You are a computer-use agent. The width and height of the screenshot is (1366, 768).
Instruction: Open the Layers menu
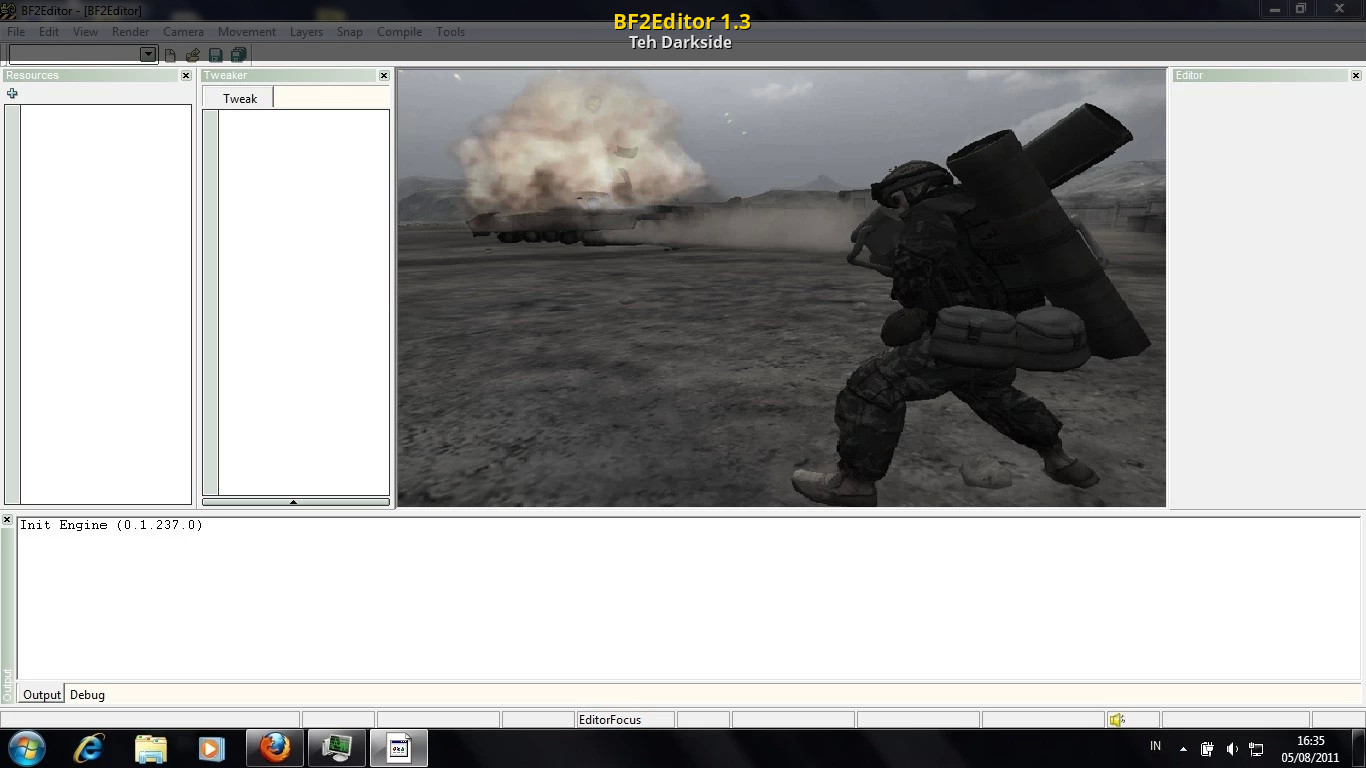(306, 32)
